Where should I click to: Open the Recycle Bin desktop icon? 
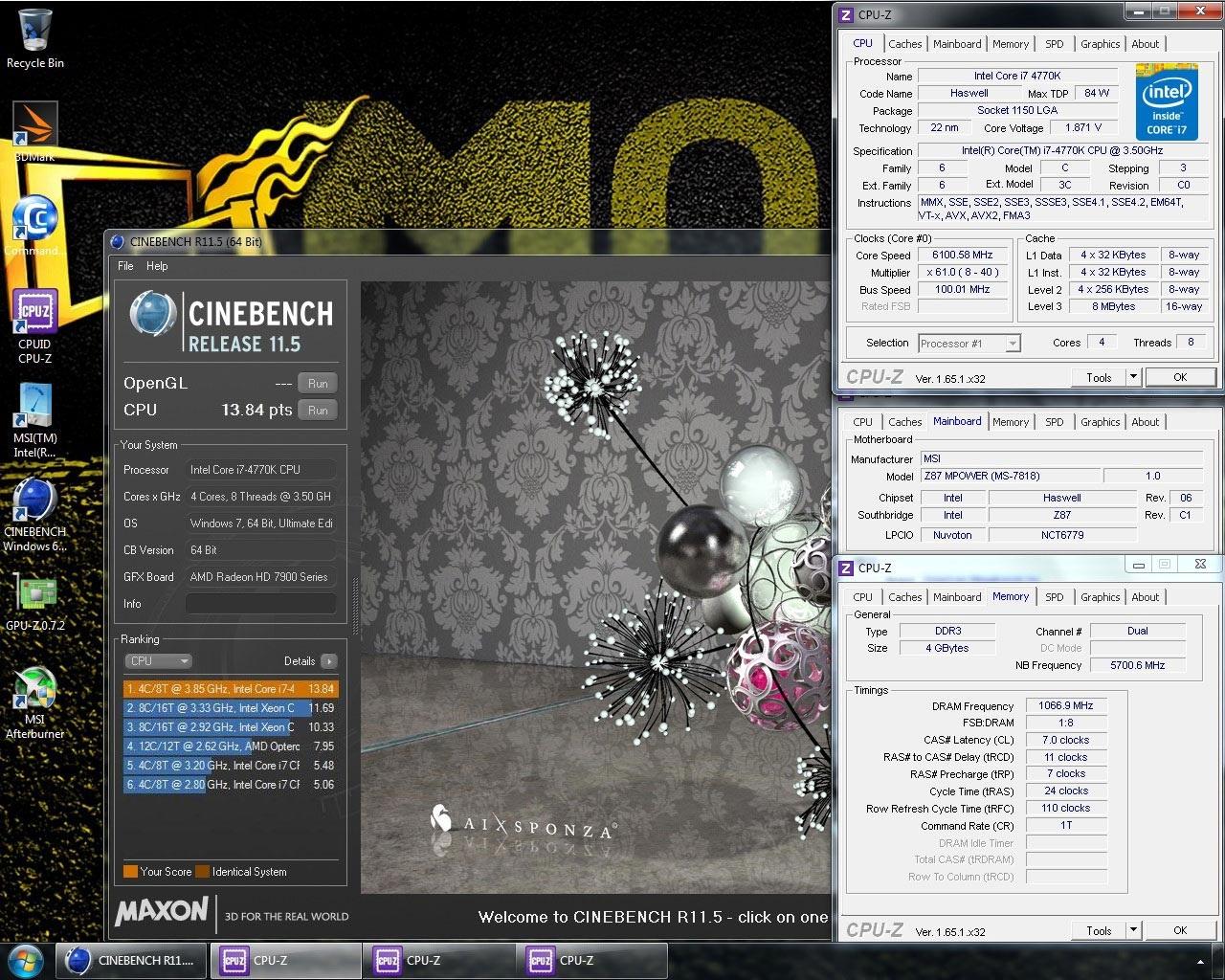(x=34, y=38)
